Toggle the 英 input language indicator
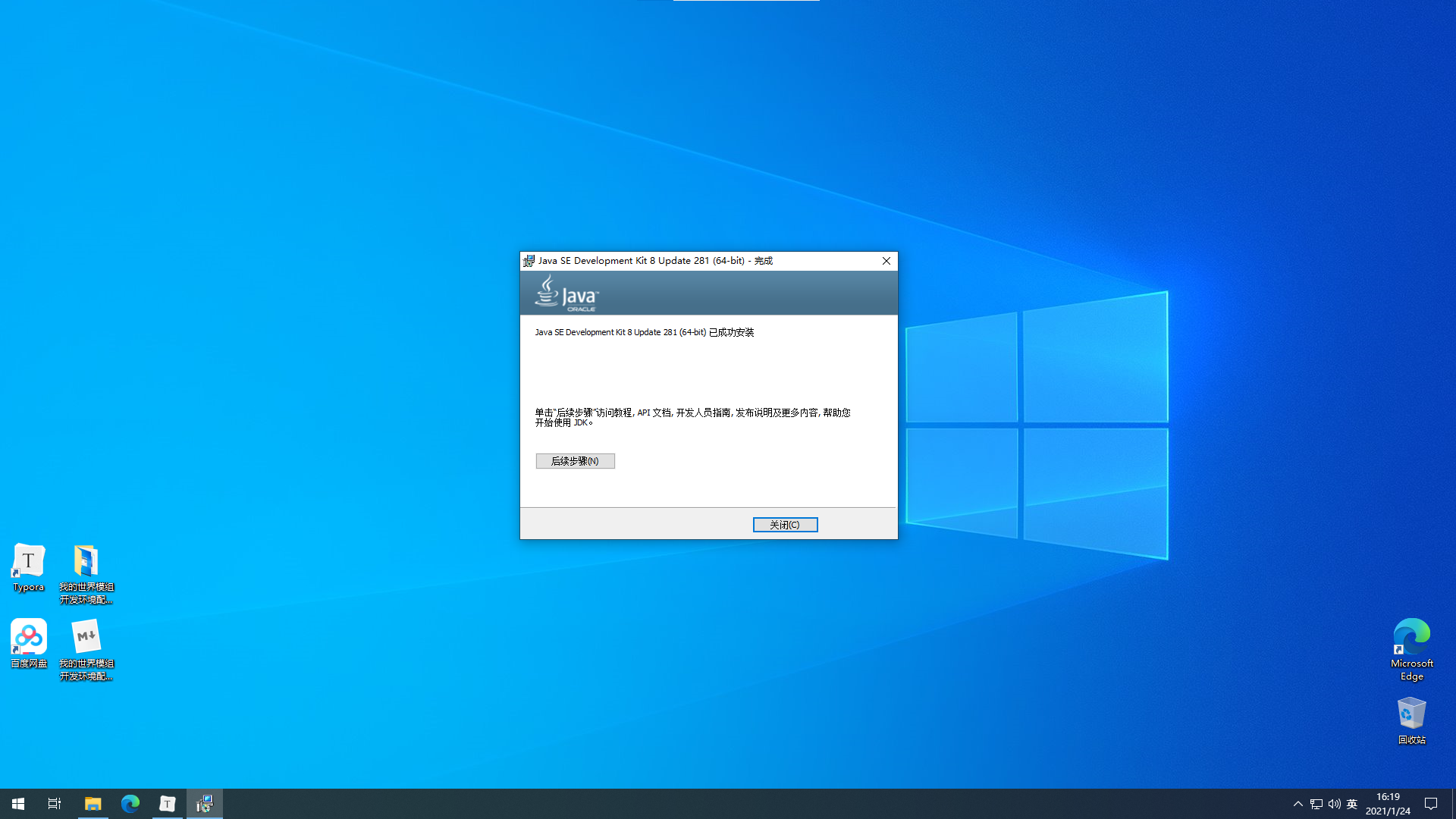The image size is (1456, 819). (1352, 804)
